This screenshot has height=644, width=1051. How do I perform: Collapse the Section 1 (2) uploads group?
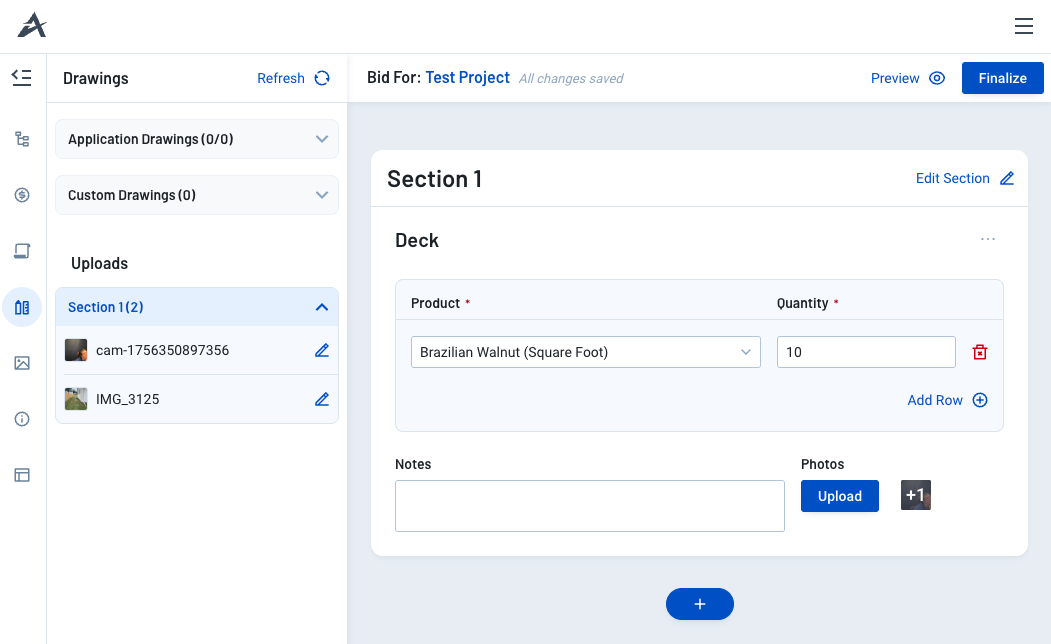click(x=196, y=307)
